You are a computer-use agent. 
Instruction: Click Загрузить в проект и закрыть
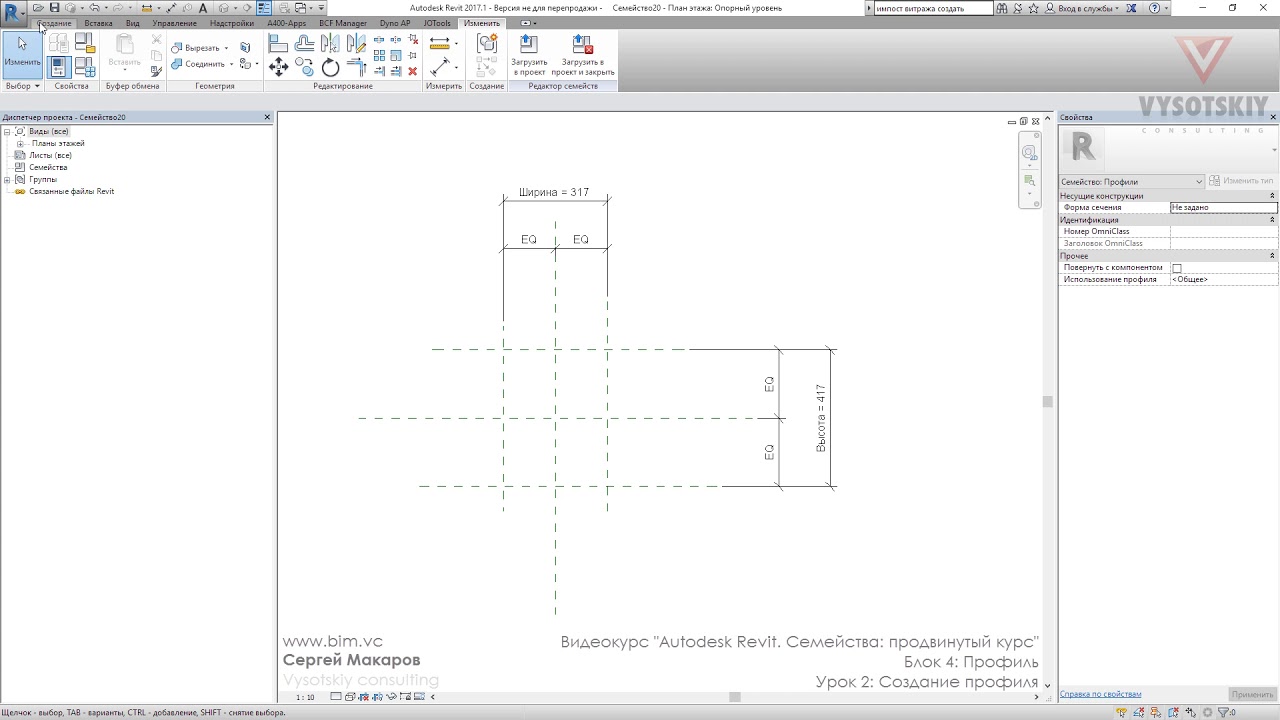[583, 55]
